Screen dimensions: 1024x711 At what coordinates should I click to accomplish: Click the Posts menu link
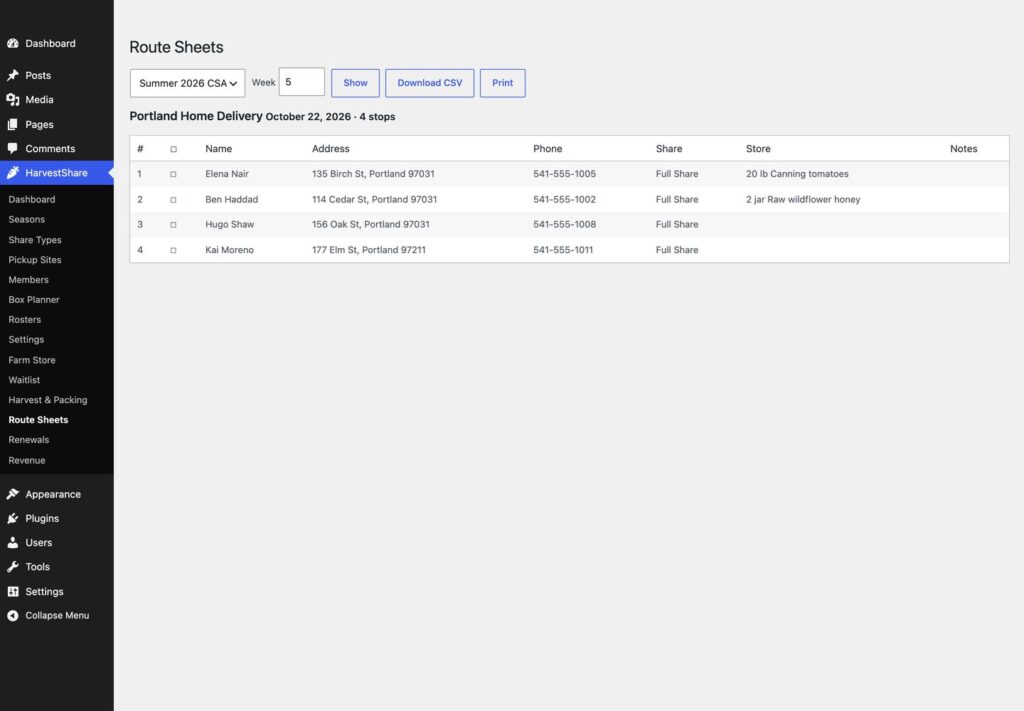click(x=38, y=75)
